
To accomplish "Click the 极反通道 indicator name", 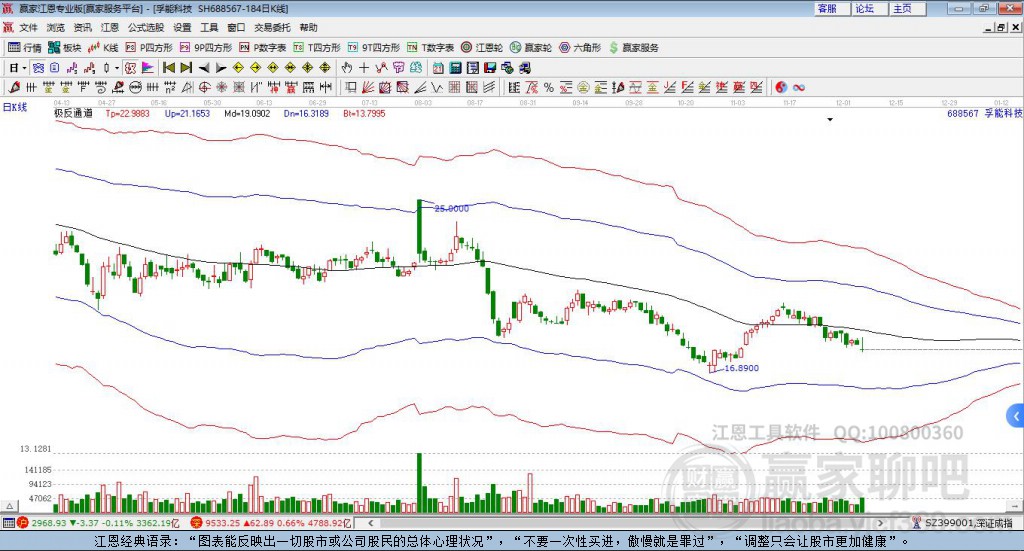I will tap(74, 114).
